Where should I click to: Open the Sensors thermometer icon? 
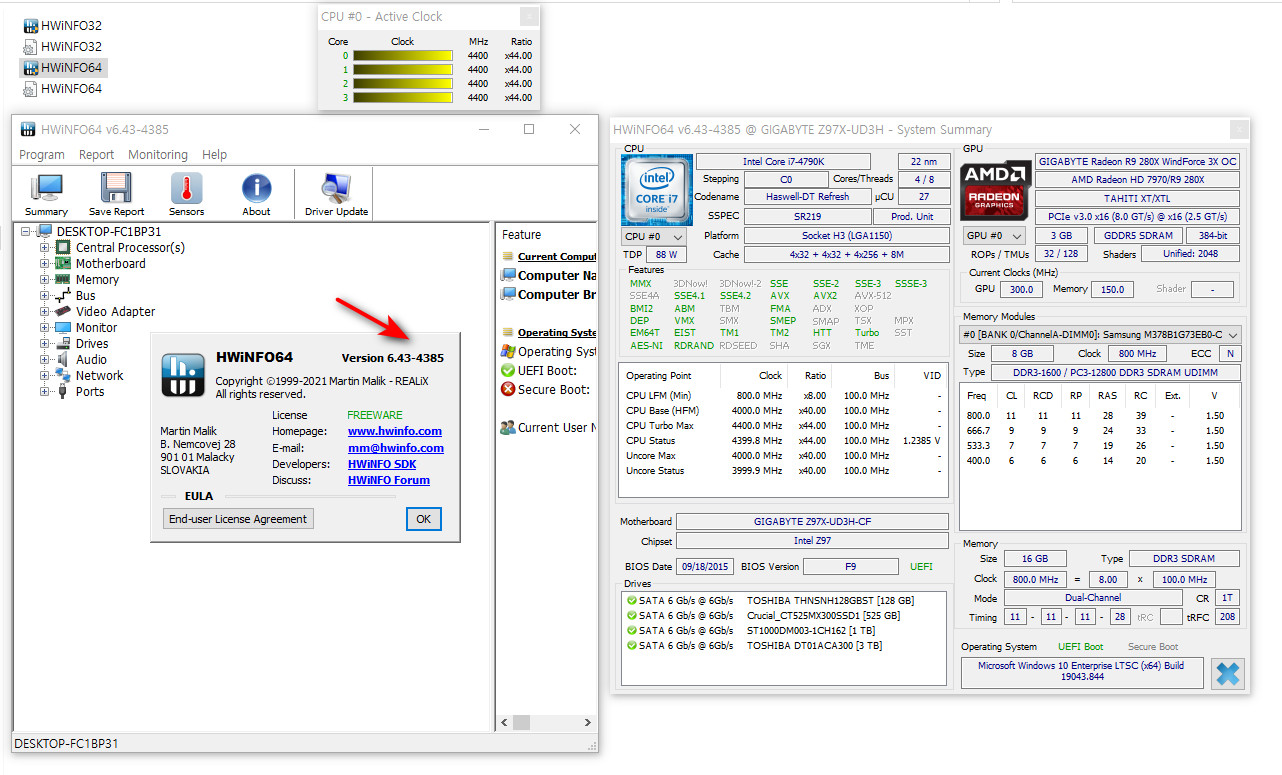[x=186, y=188]
